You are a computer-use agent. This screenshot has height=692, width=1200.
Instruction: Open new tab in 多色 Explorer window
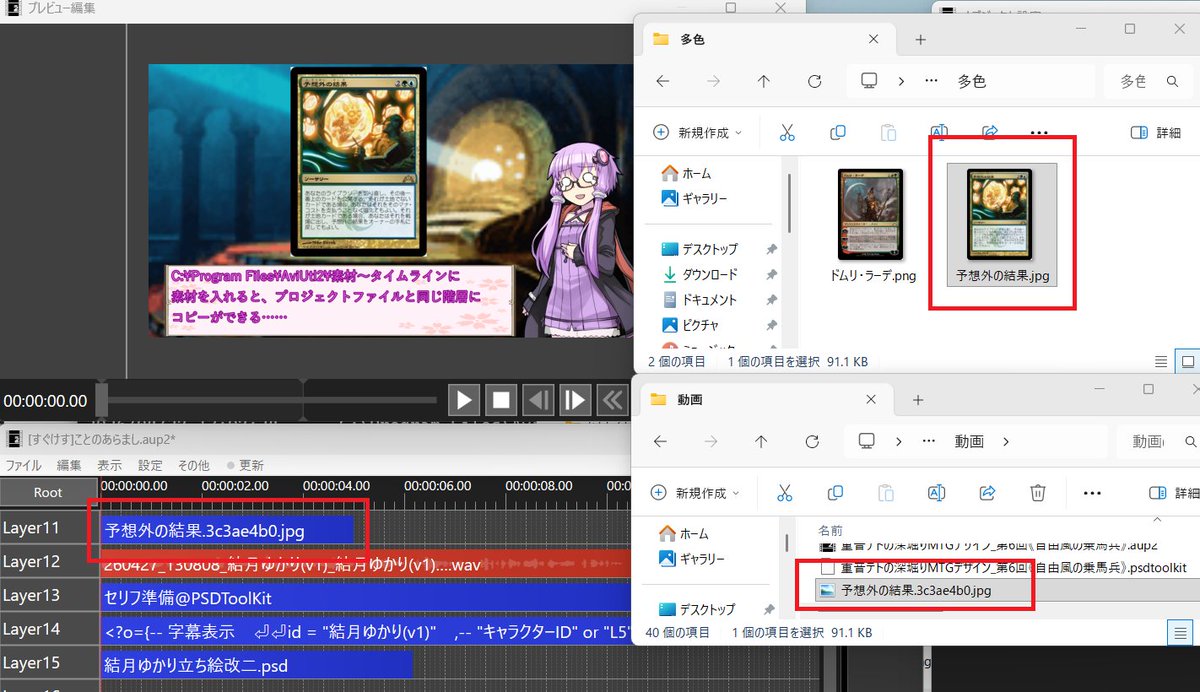[x=921, y=40]
